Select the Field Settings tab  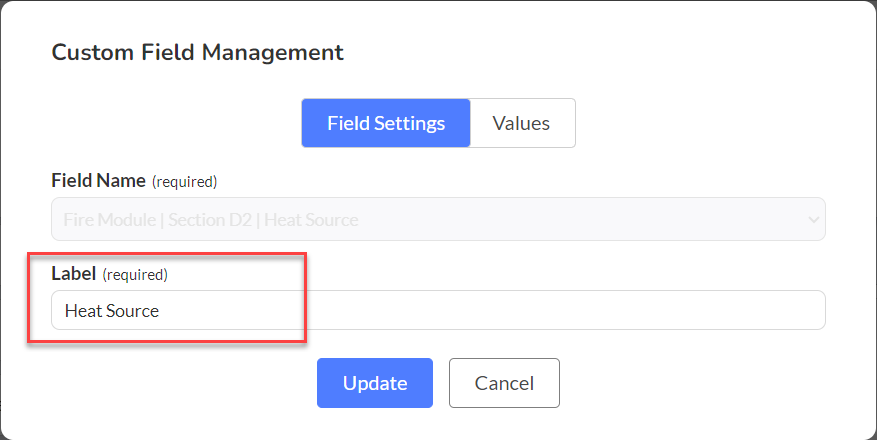(386, 123)
